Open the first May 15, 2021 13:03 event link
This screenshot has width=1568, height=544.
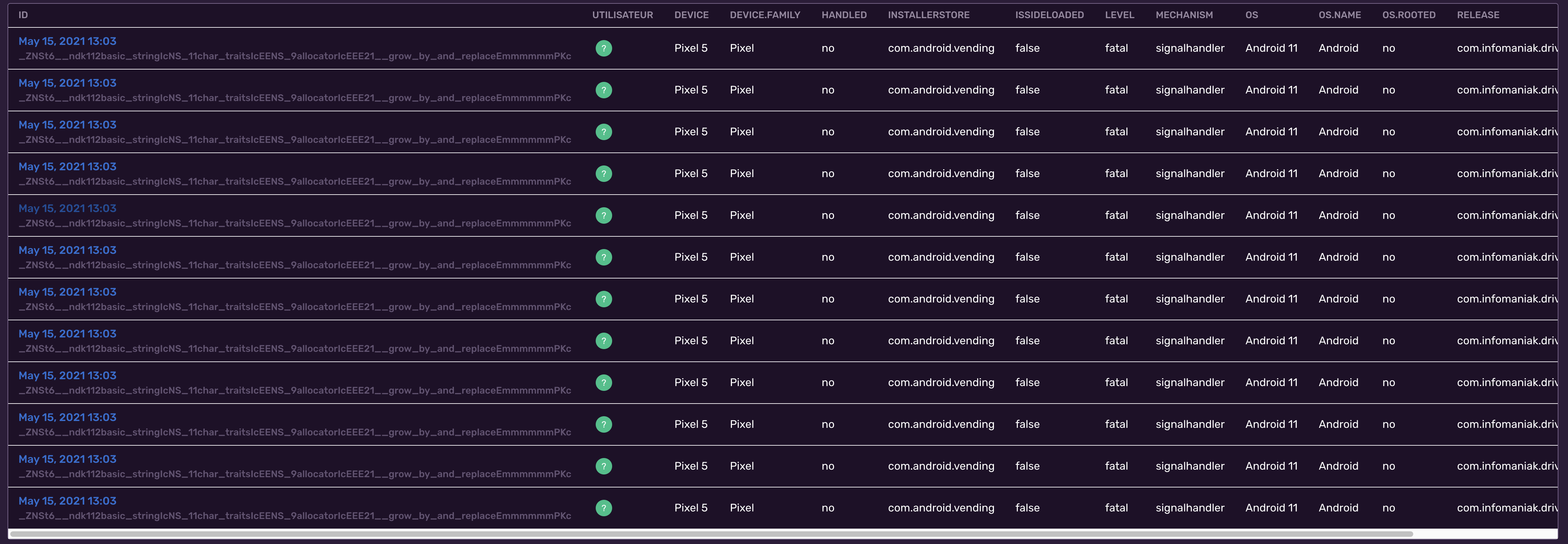[x=67, y=41]
